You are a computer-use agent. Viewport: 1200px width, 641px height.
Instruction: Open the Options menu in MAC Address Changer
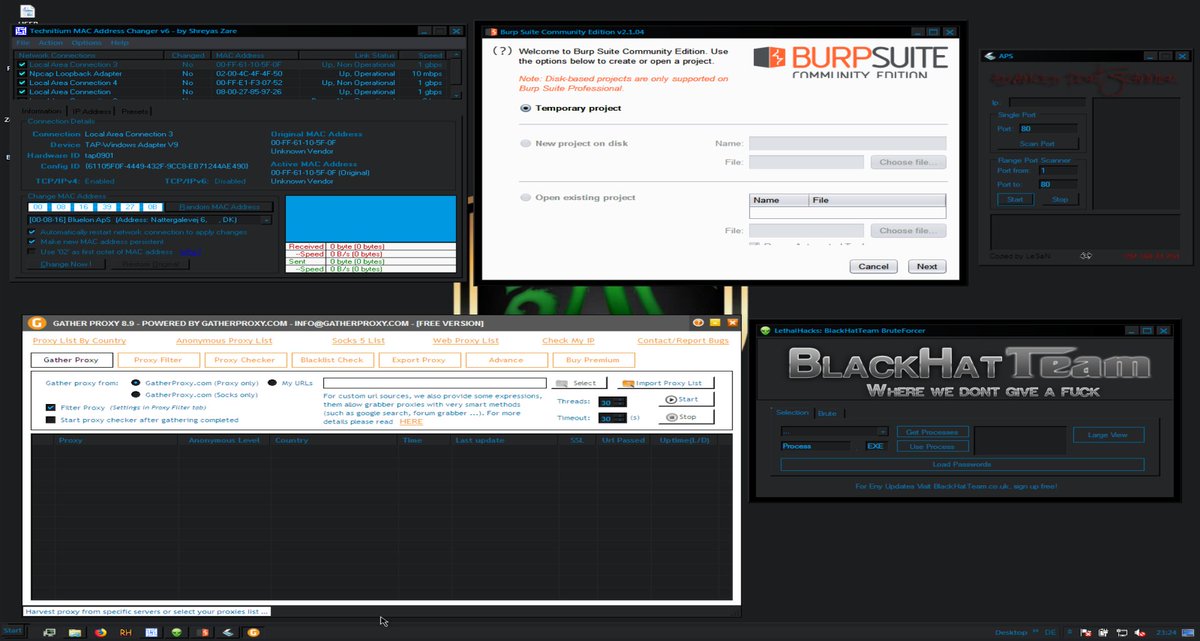pos(85,42)
